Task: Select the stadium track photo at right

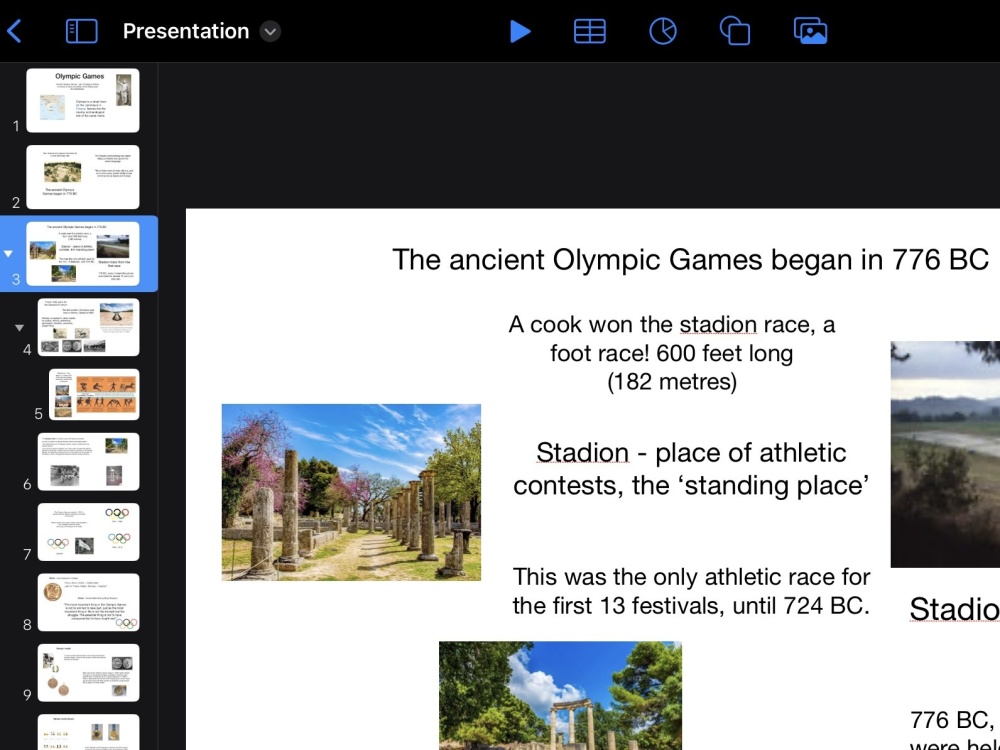Action: 945,454
